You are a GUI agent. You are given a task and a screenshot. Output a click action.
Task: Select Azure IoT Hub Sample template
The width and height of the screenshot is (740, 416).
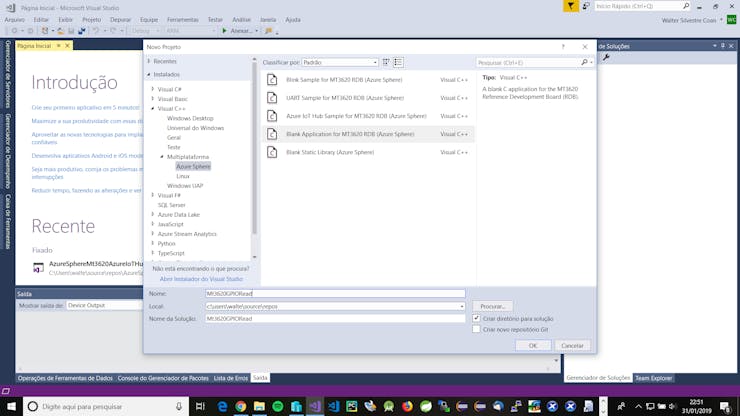[368, 116]
